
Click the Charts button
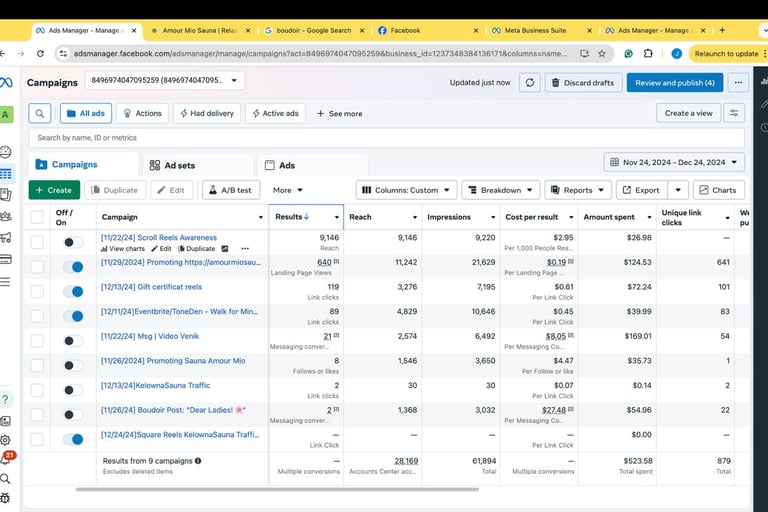(719, 190)
